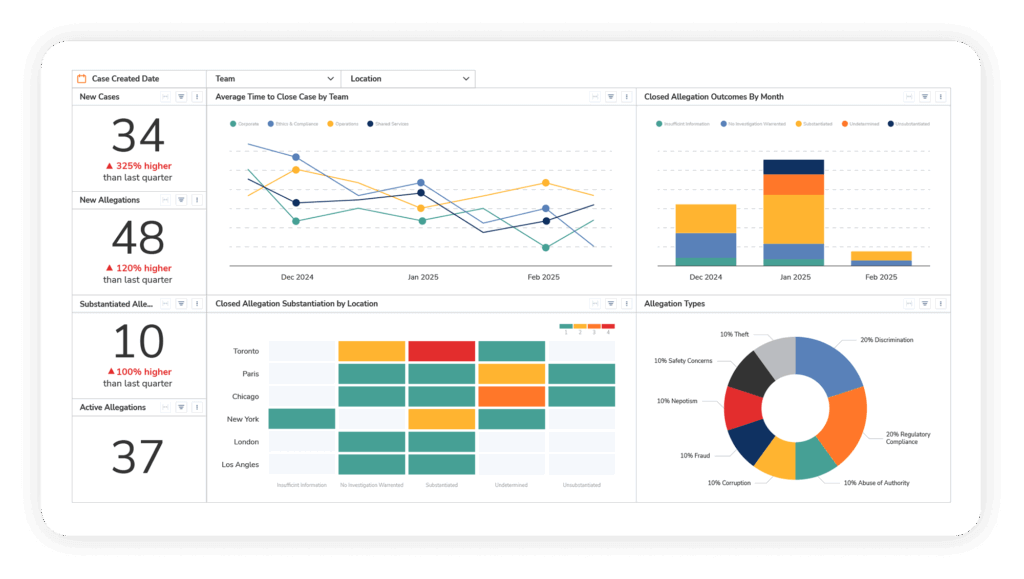Toggle the Substantiated legend item in the bar chart
This screenshot has width=1024, height=579.
[x=817, y=123]
